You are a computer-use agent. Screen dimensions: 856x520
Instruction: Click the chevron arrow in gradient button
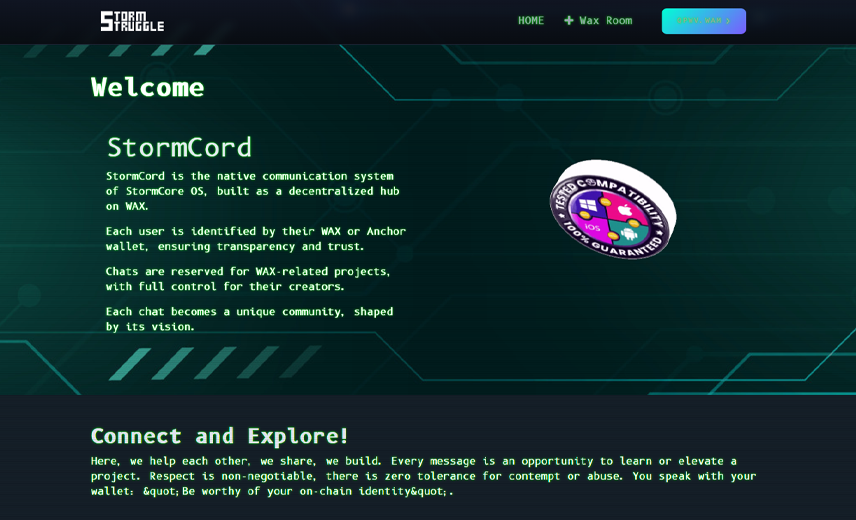pos(728,21)
